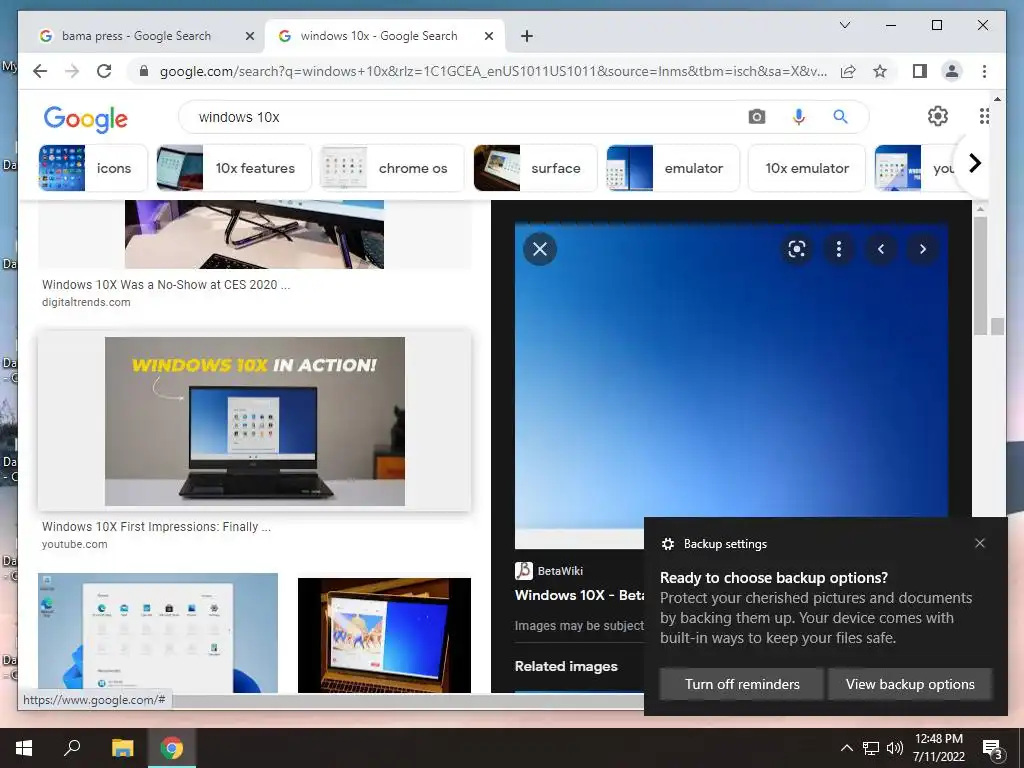Show hidden tray icons chevron
The width and height of the screenshot is (1024, 768).
(846, 748)
